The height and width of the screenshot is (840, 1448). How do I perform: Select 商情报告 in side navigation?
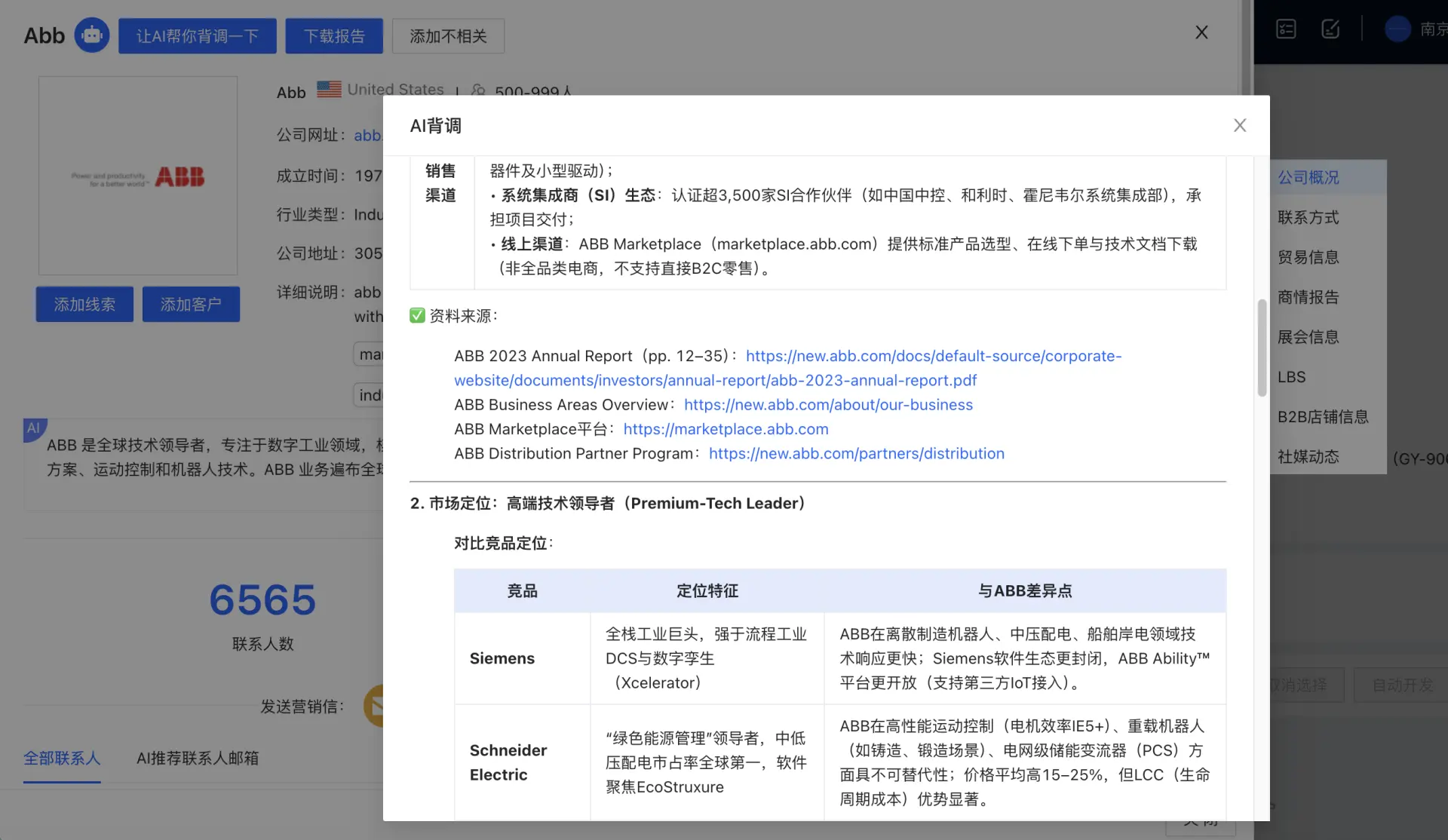(x=1308, y=297)
